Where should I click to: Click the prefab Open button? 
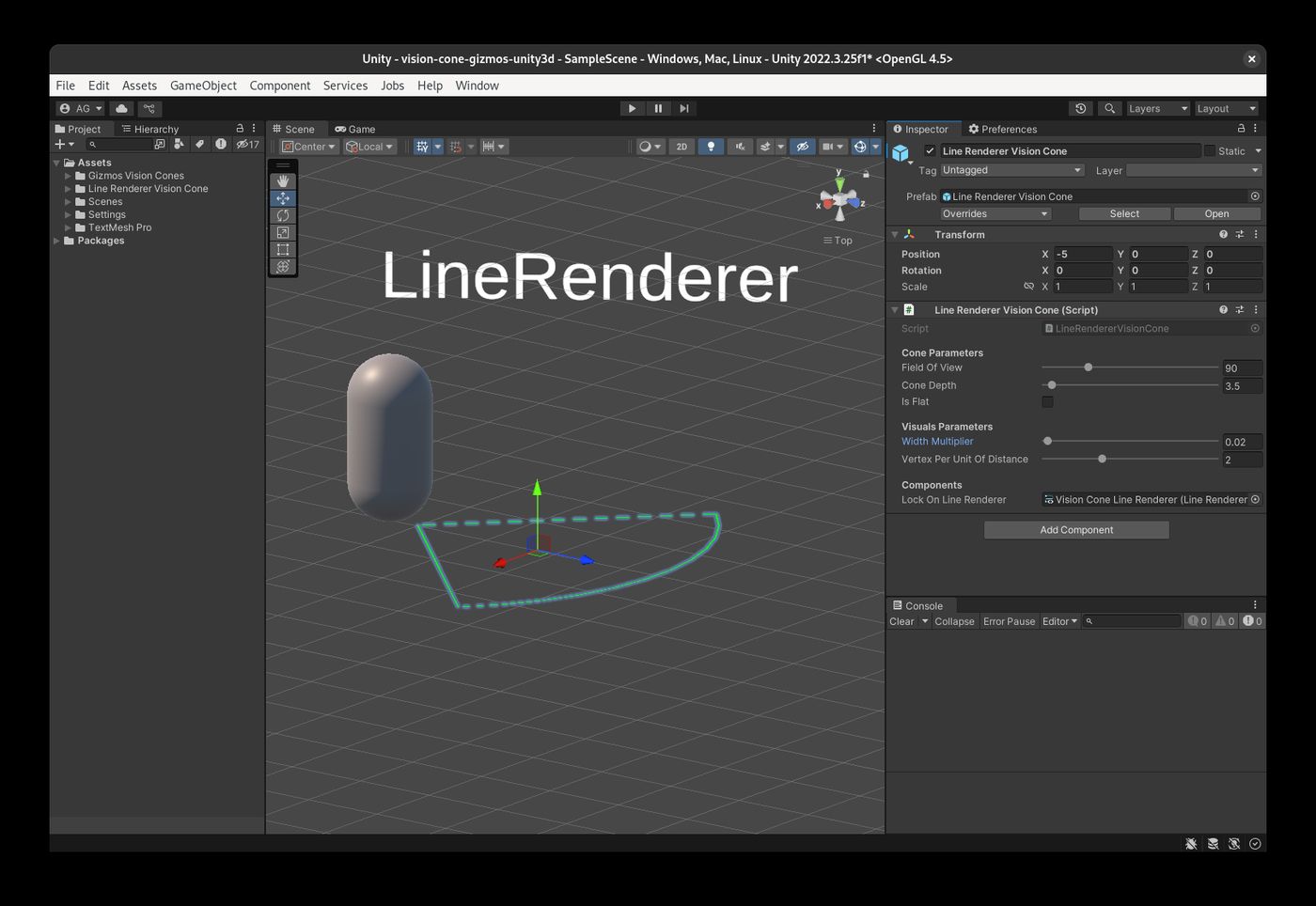(1217, 213)
